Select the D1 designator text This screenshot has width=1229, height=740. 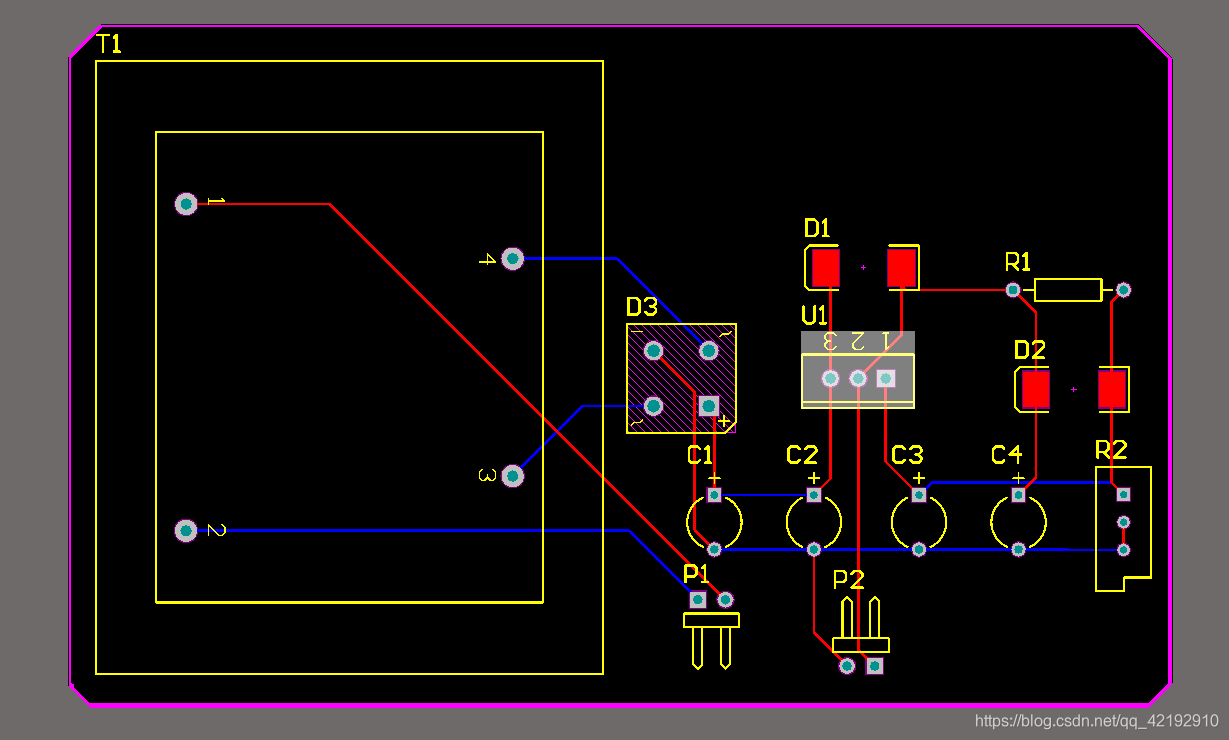tap(818, 229)
